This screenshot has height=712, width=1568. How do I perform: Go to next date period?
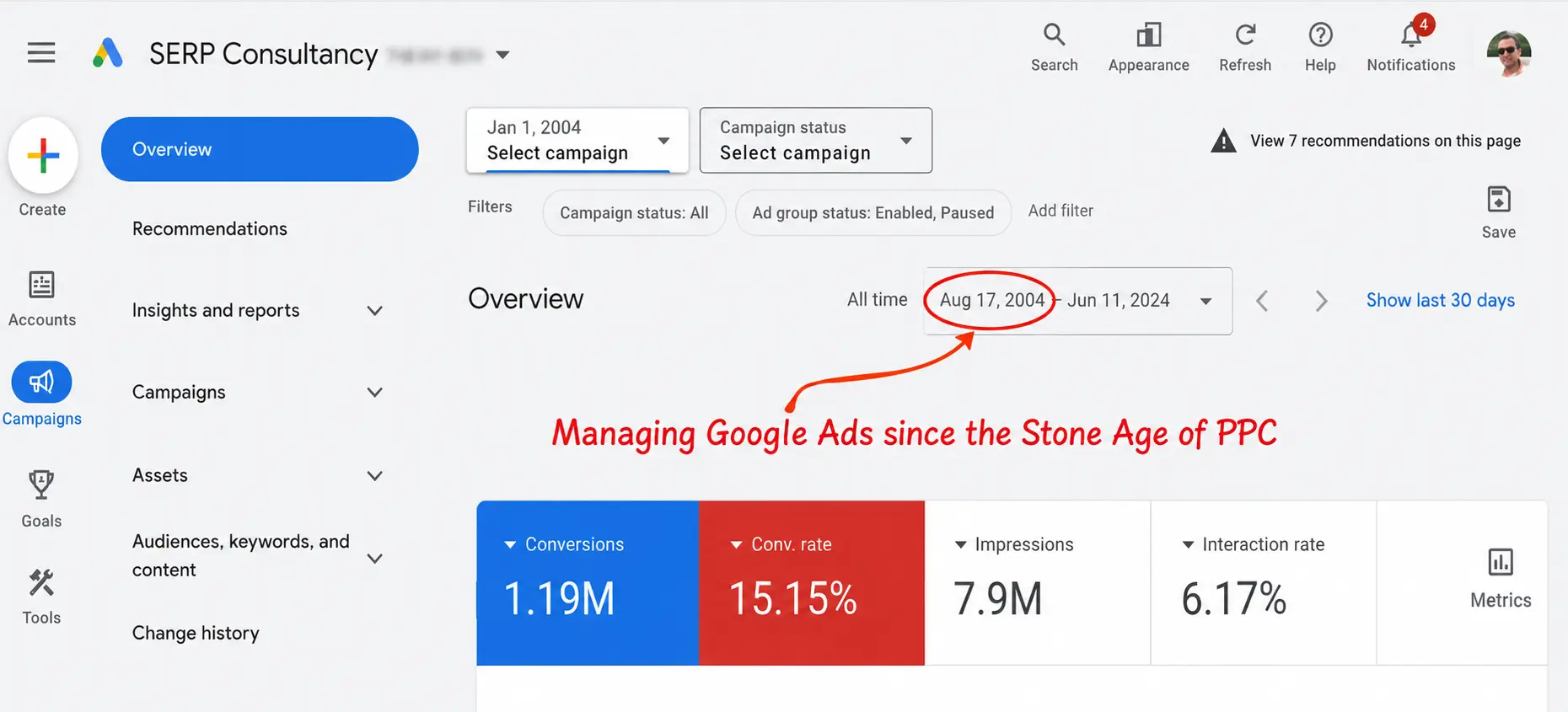click(1321, 301)
